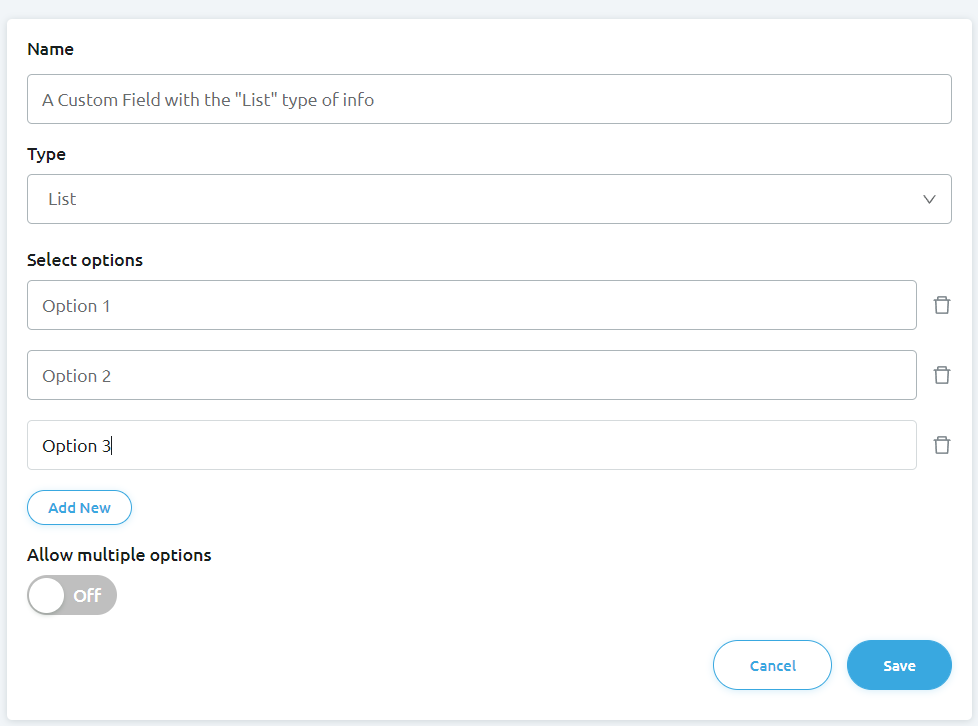Click the "Allow multiple options" label
The image size is (978, 726).
(x=119, y=555)
